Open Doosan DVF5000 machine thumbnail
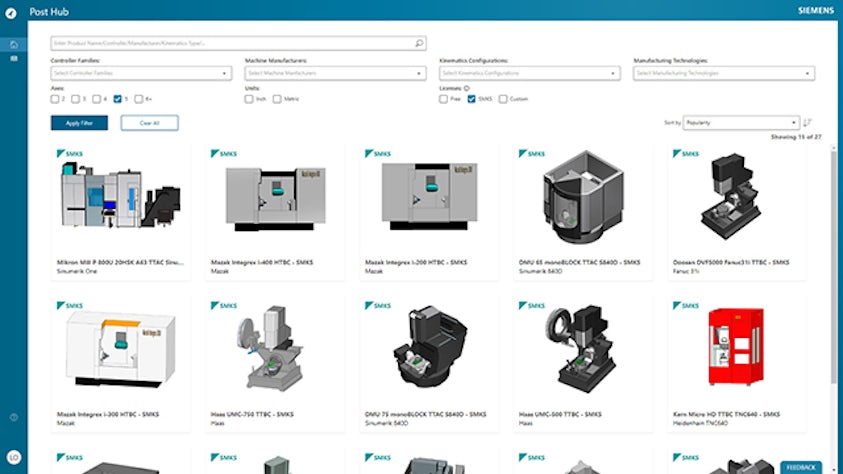843x474 pixels. coord(731,196)
